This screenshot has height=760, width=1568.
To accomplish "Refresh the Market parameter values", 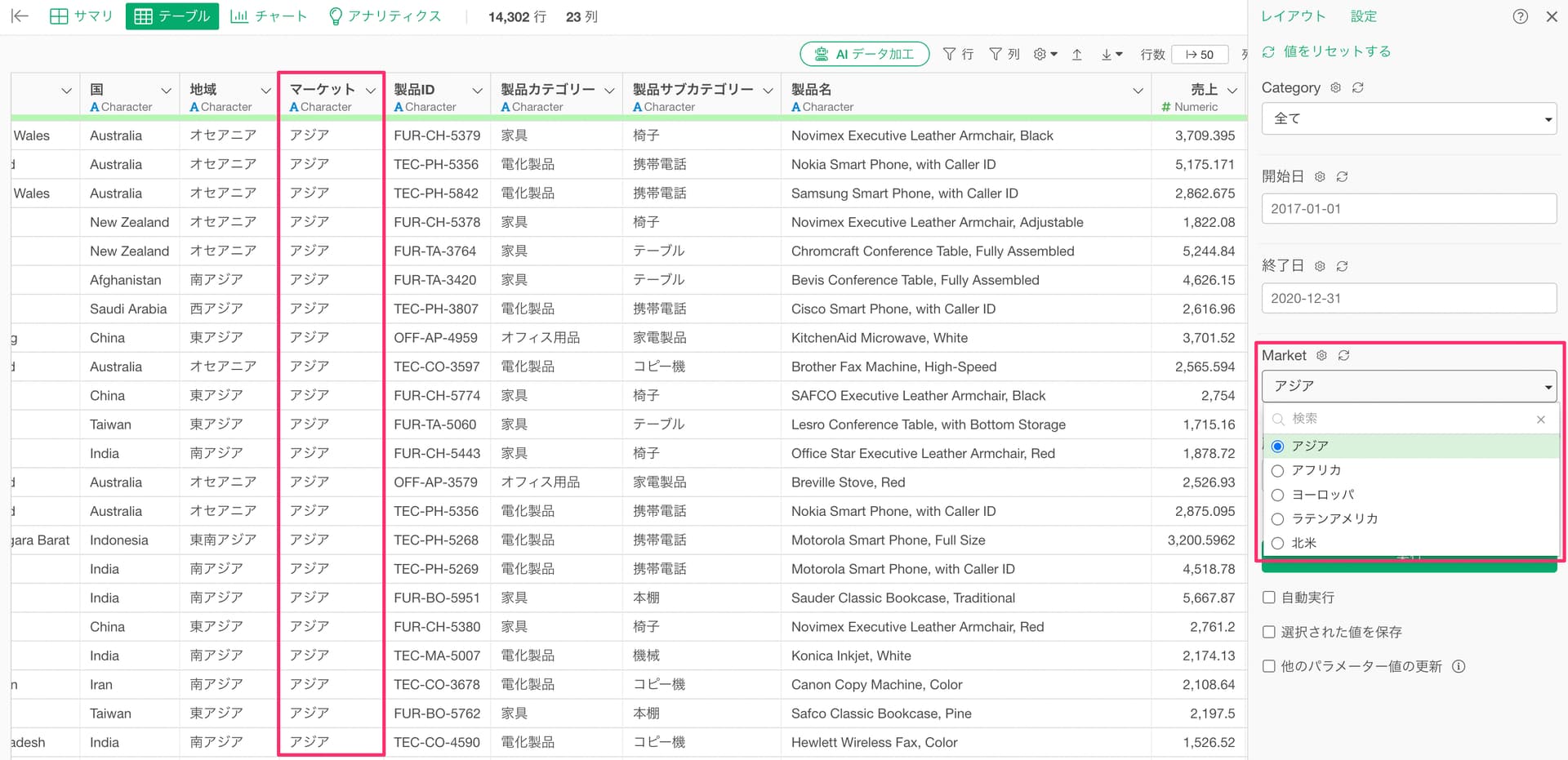I will 1344,356.
